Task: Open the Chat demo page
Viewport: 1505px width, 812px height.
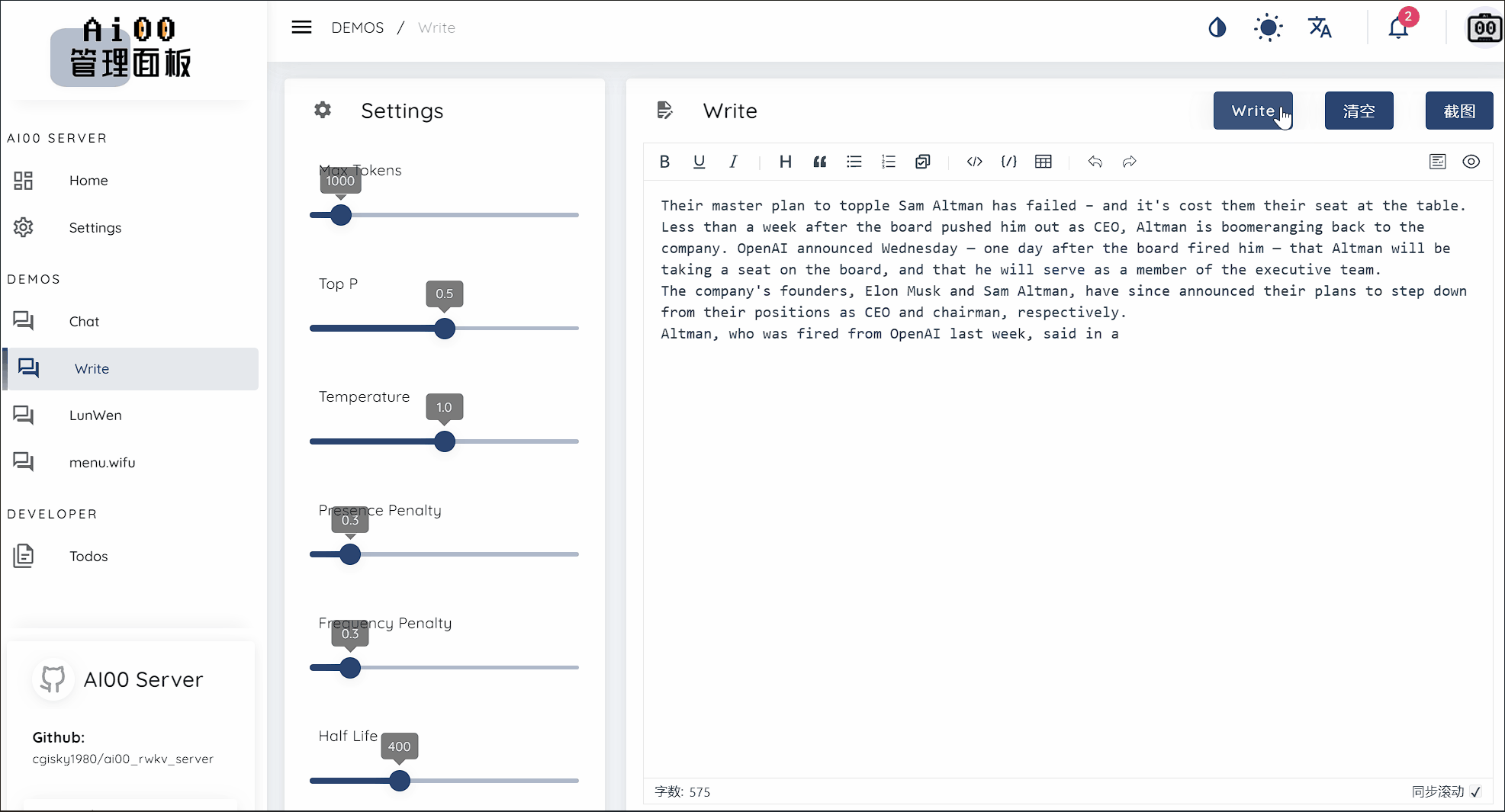Action: 84,322
